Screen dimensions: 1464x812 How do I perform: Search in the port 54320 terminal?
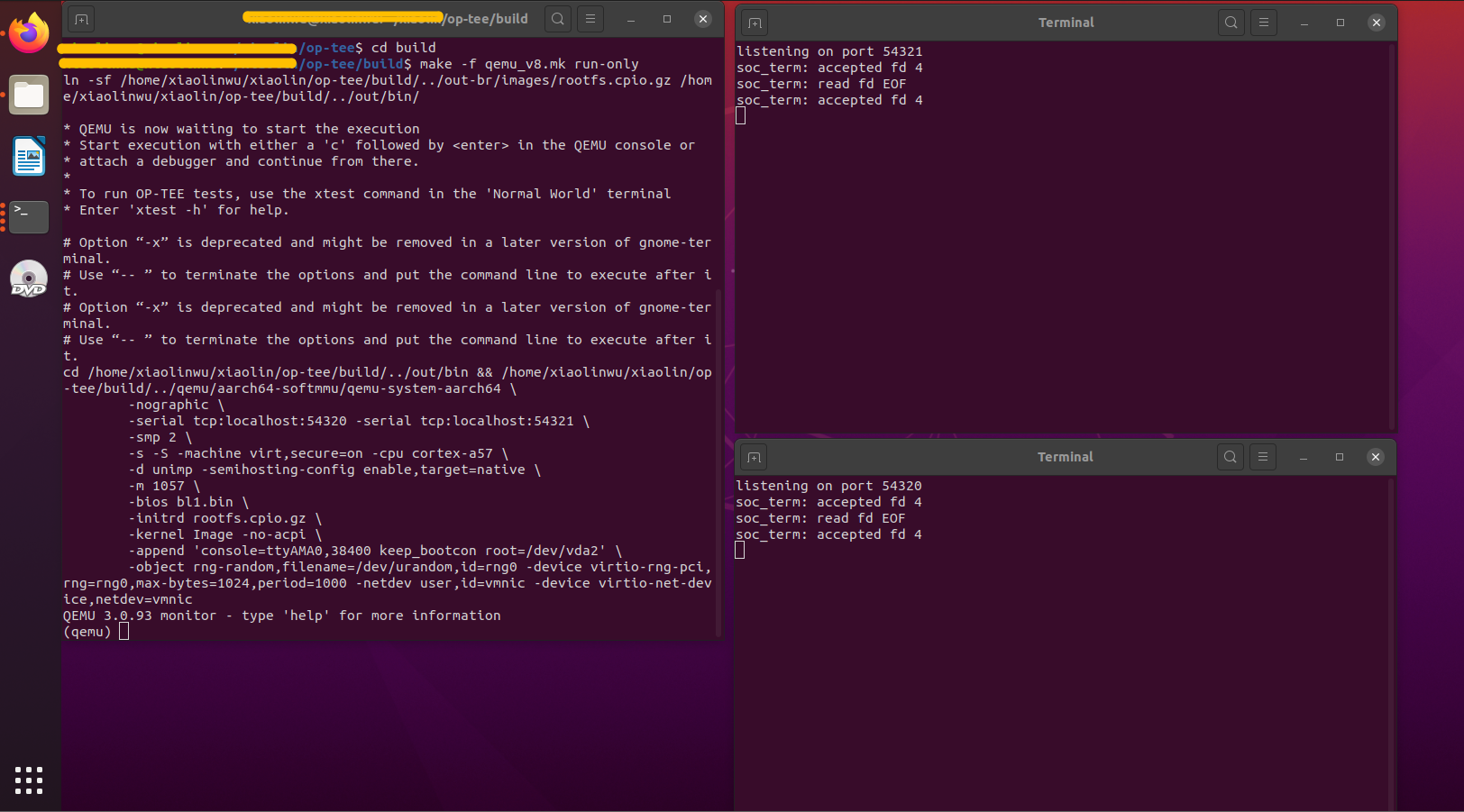pyautogui.click(x=1231, y=457)
